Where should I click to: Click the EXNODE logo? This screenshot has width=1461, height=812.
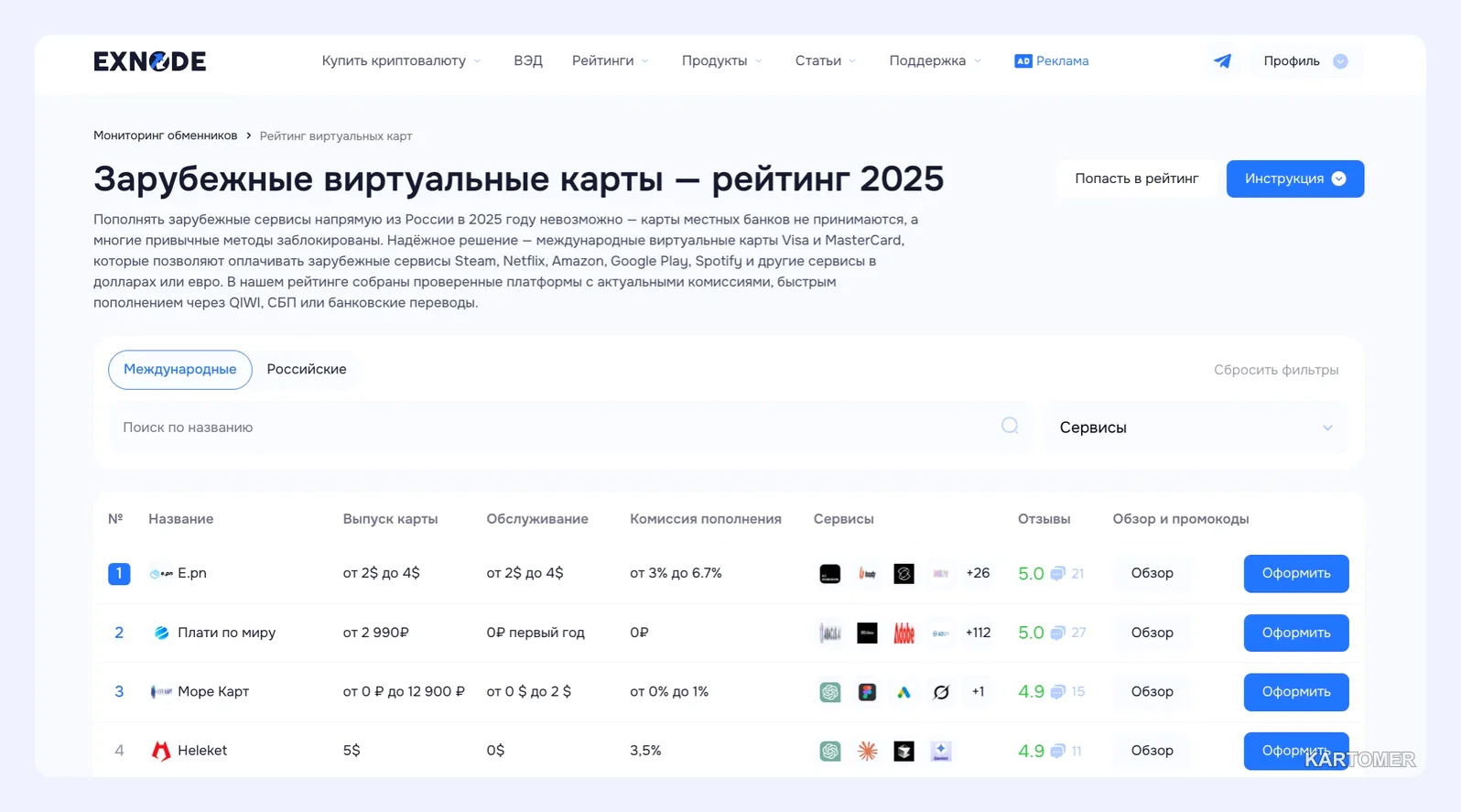pyautogui.click(x=149, y=61)
